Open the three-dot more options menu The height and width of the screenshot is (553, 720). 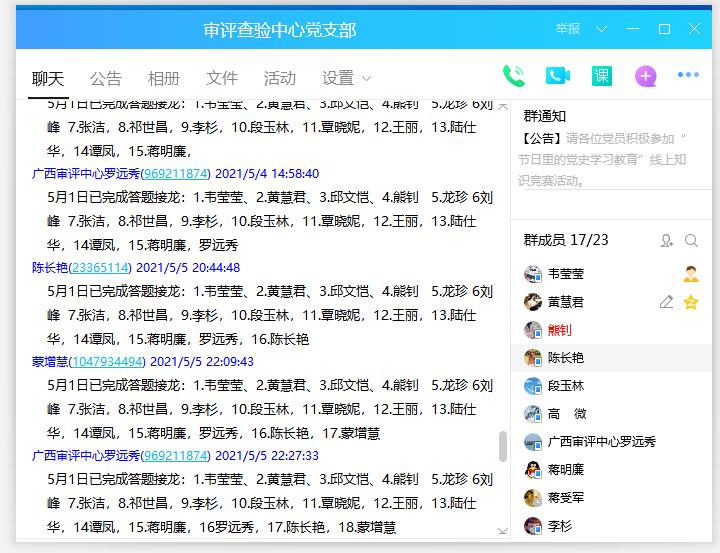pyautogui.click(x=688, y=74)
